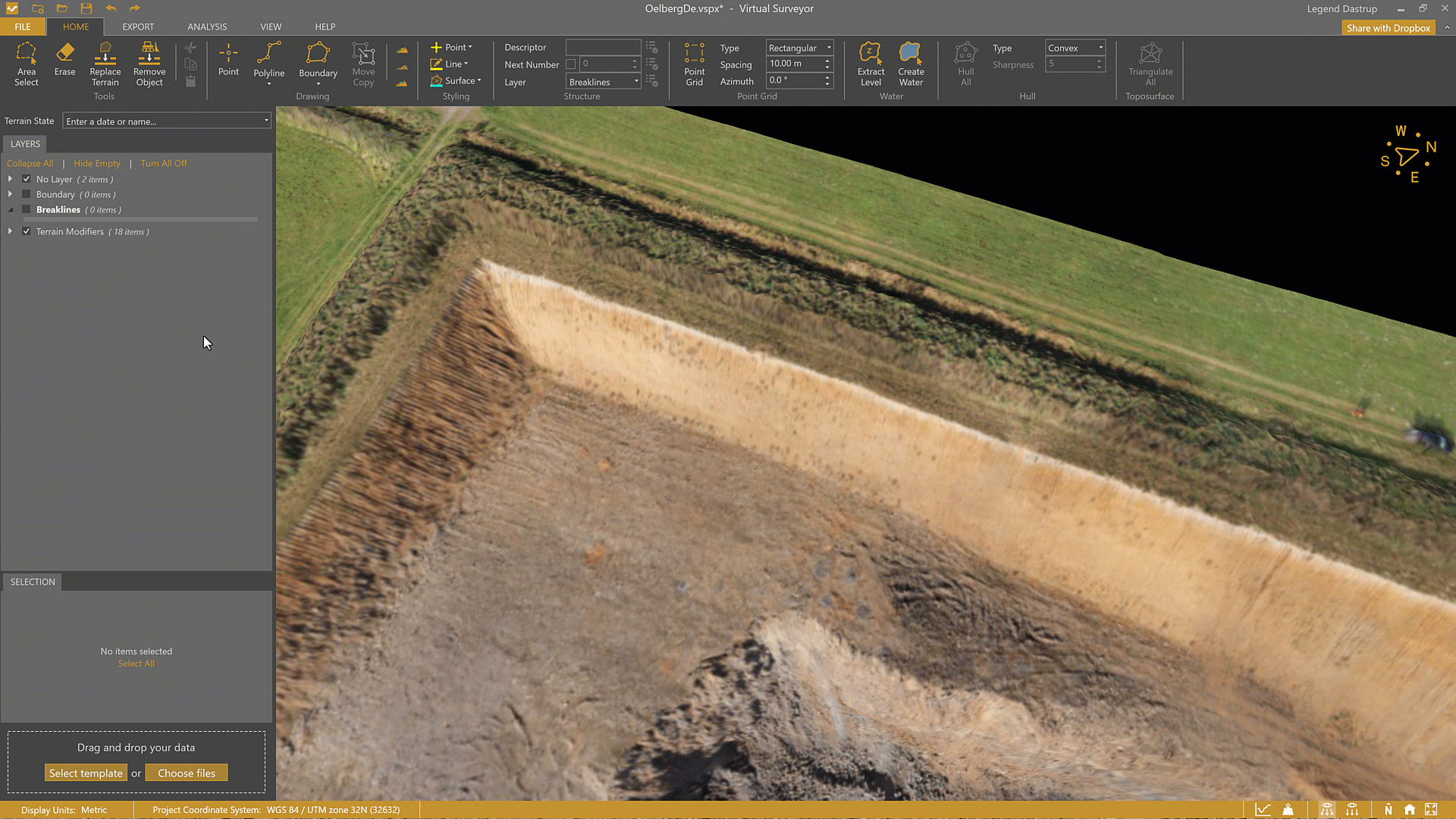Open the Point Grid tool

pos(694,64)
